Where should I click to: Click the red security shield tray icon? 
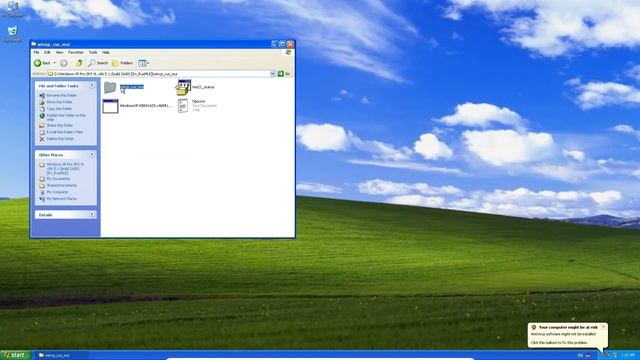(603, 356)
